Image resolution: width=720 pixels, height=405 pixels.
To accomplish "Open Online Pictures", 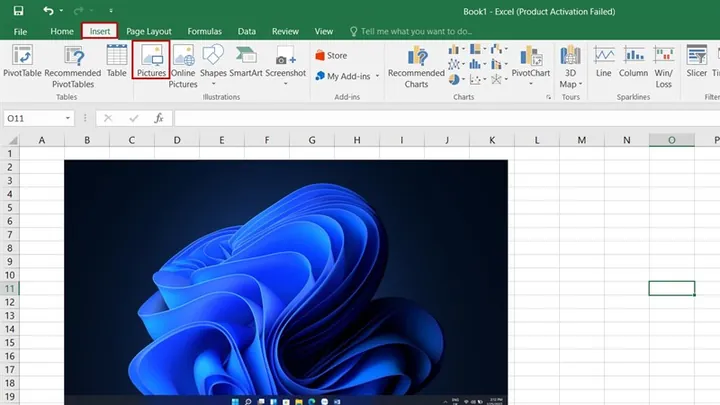I will (x=183, y=67).
